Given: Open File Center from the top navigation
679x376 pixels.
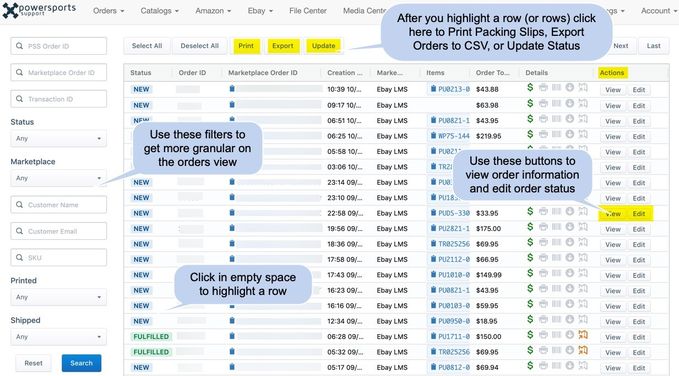Looking at the screenshot, I should pyautogui.click(x=308, y=11).
